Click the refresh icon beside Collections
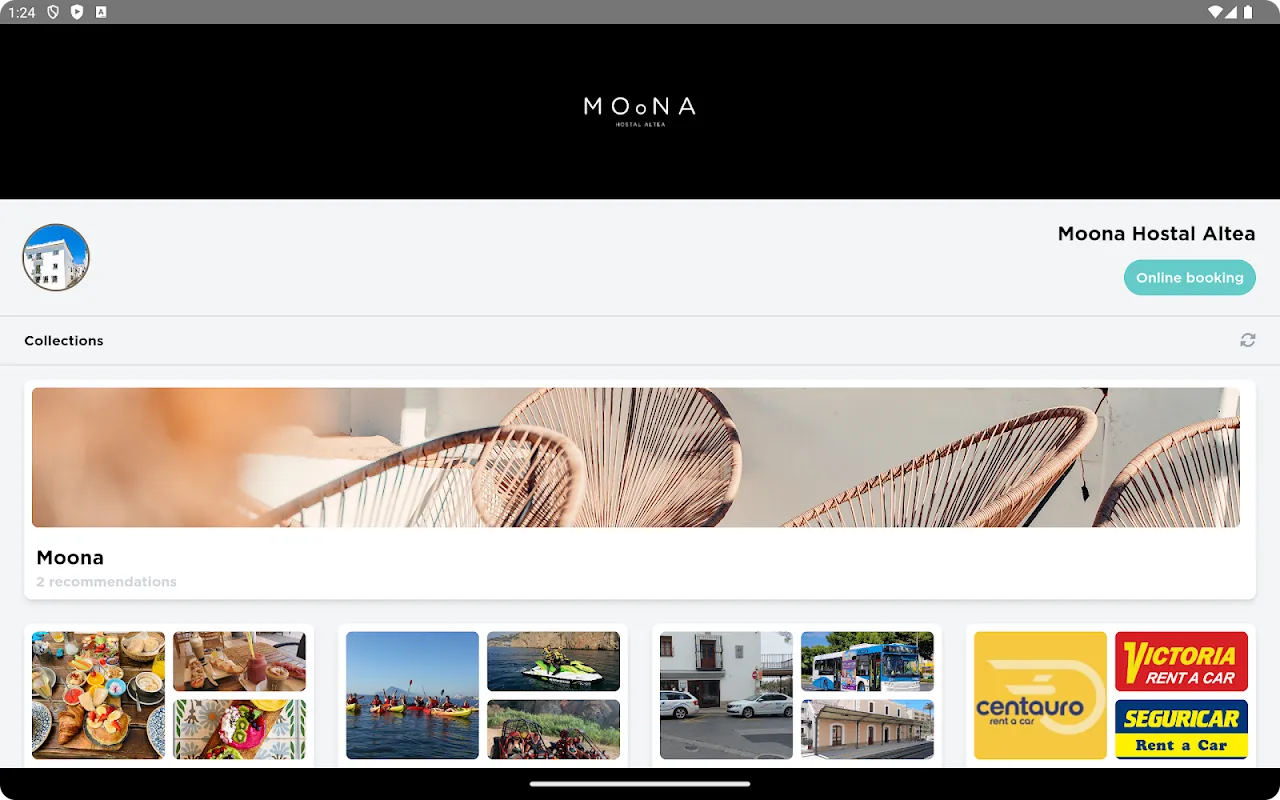This screenshot has width=1280, height=800. pyautogui.click(x=1247, y=340)
